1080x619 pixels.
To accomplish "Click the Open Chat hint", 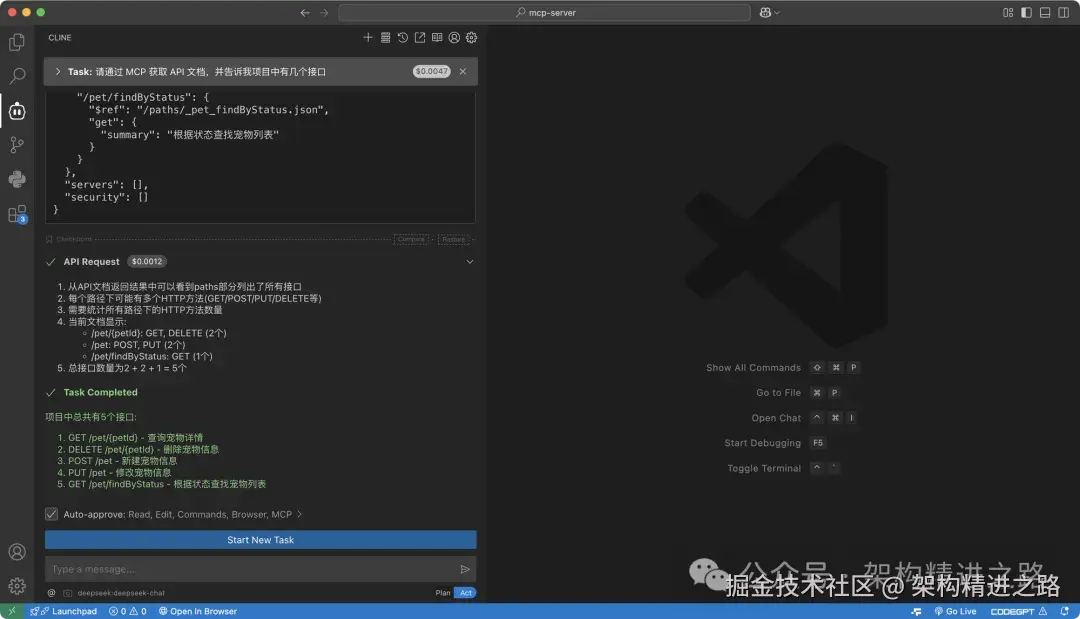I will tap(776, 418).
